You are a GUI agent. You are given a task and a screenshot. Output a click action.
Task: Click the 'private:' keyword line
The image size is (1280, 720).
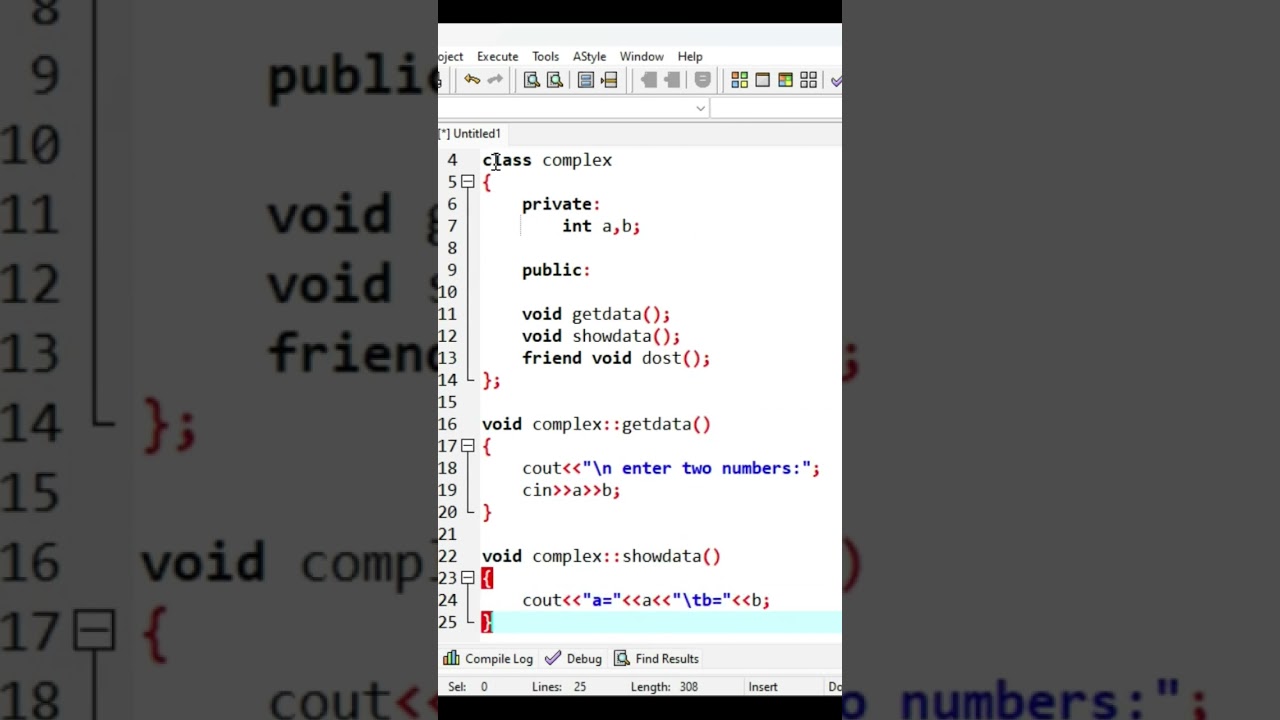[x=561, y=204]
